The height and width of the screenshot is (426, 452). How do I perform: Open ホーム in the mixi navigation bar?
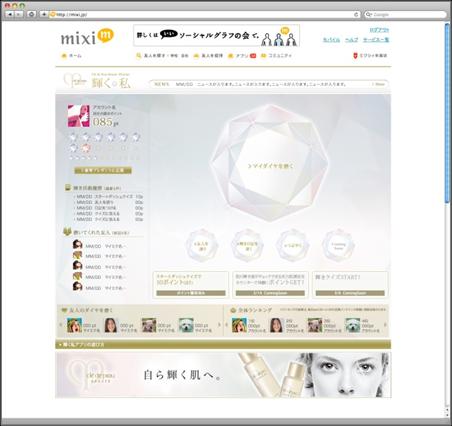click(71, 56)
